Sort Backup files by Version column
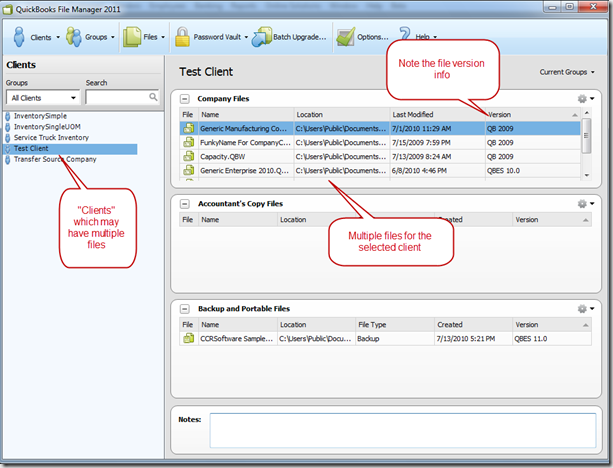This screenshot has width=613, height=468. [552, 325]
